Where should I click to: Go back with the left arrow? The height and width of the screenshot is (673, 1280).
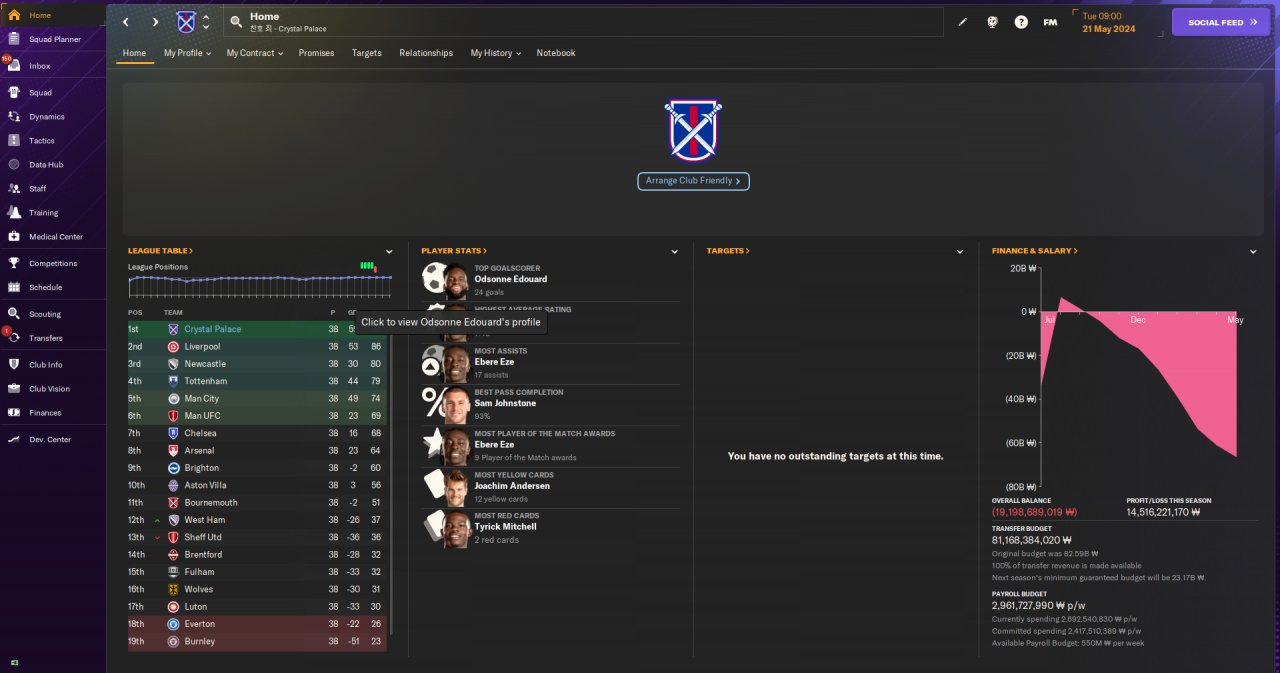click(x=126, y=22)
